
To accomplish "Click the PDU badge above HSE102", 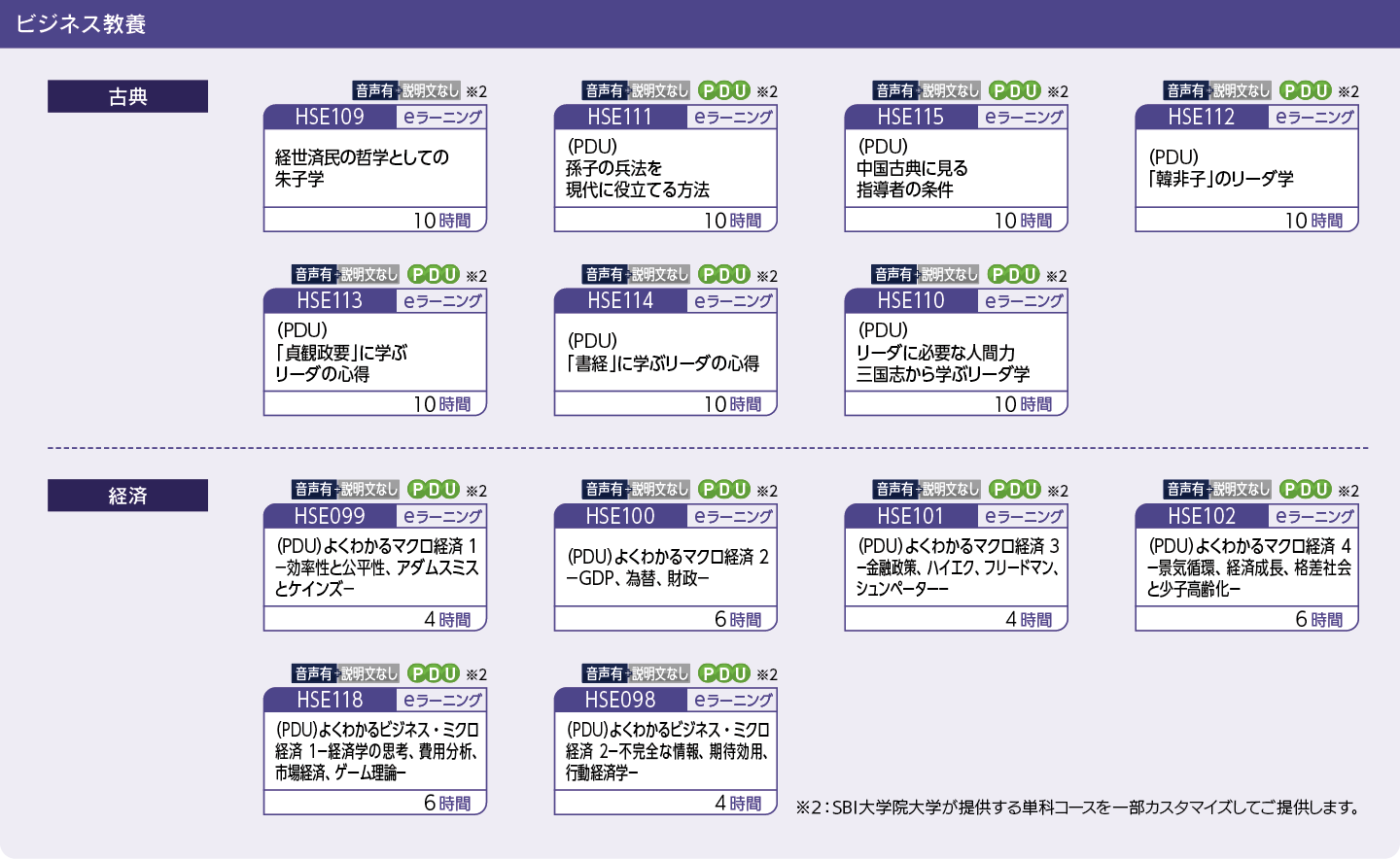I will (1306, 489).
